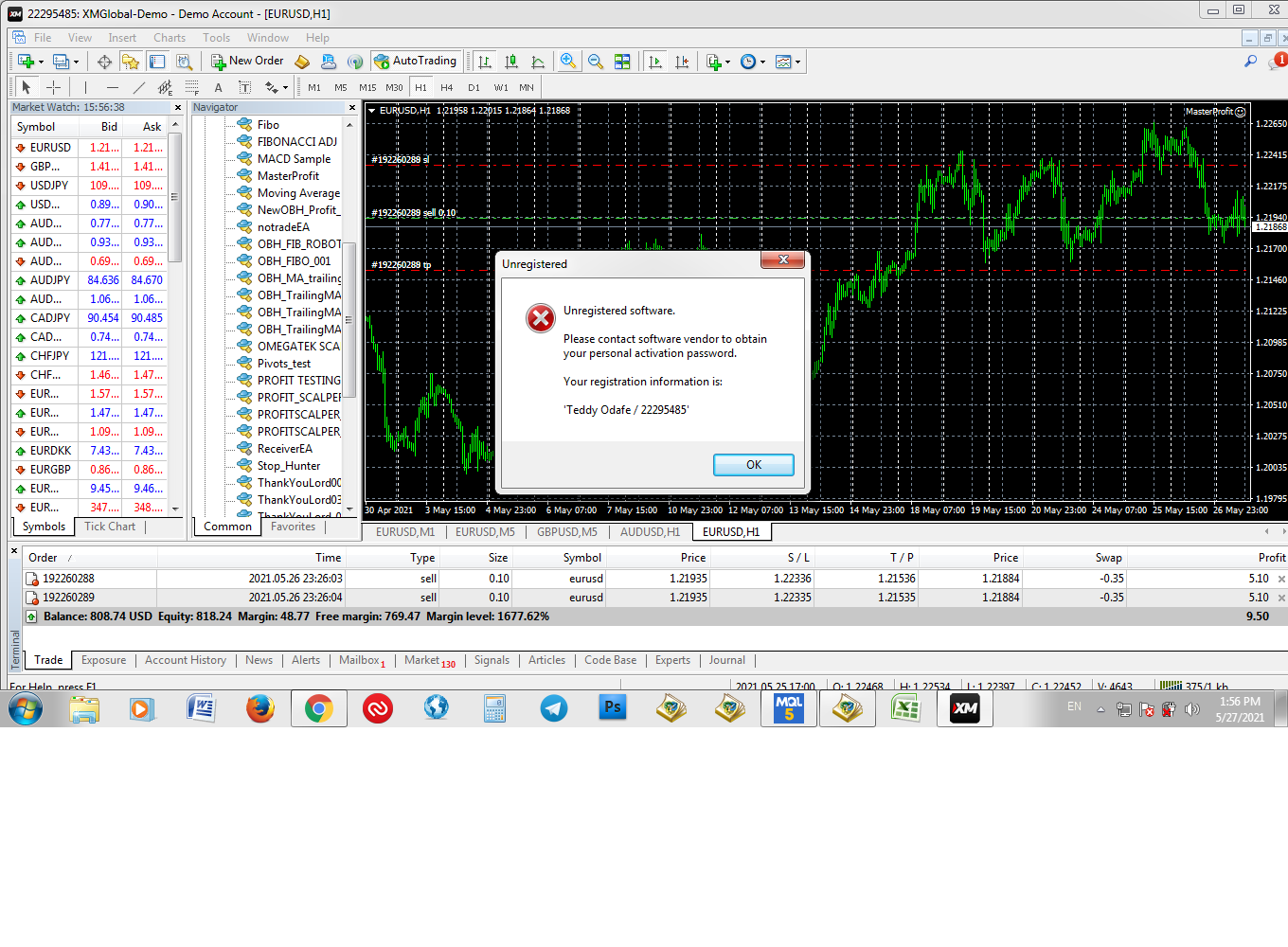Select the candlestick chart type icon

point(511,62)
